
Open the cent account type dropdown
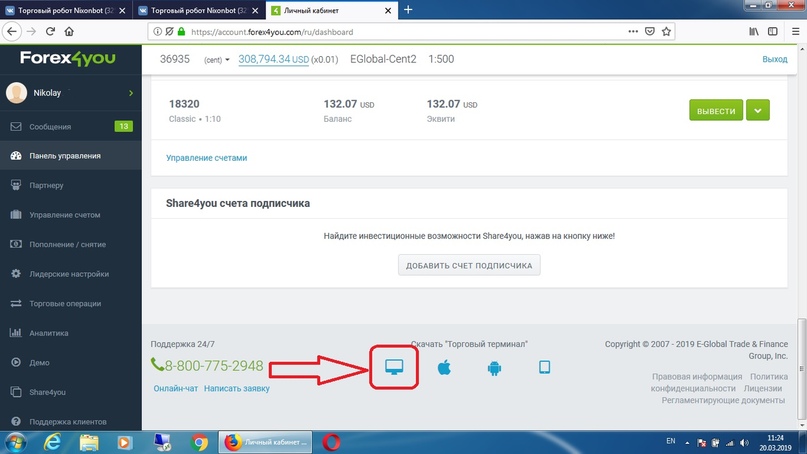pos(217,60)
